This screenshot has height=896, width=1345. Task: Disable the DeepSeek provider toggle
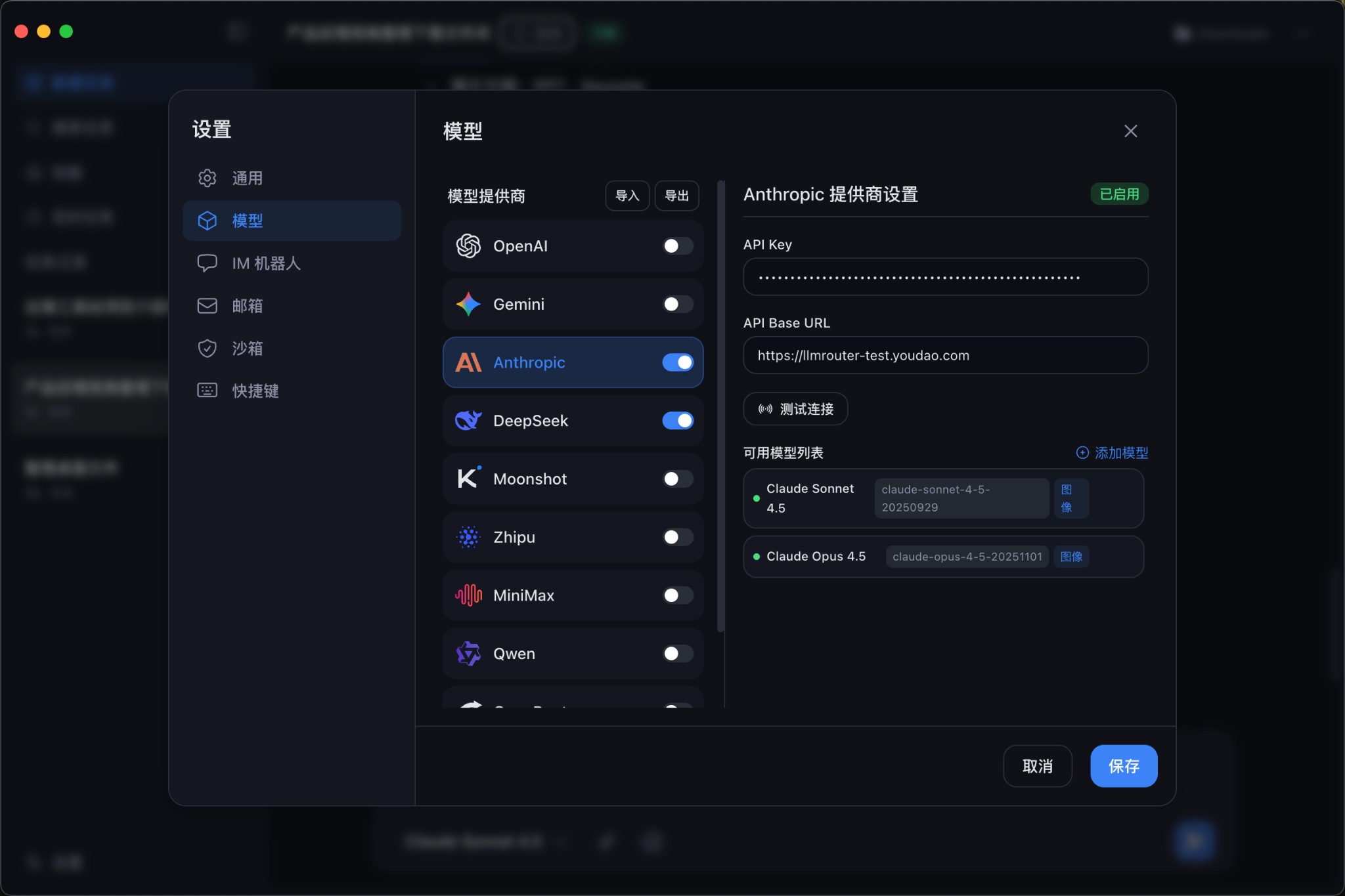(678, 420)
